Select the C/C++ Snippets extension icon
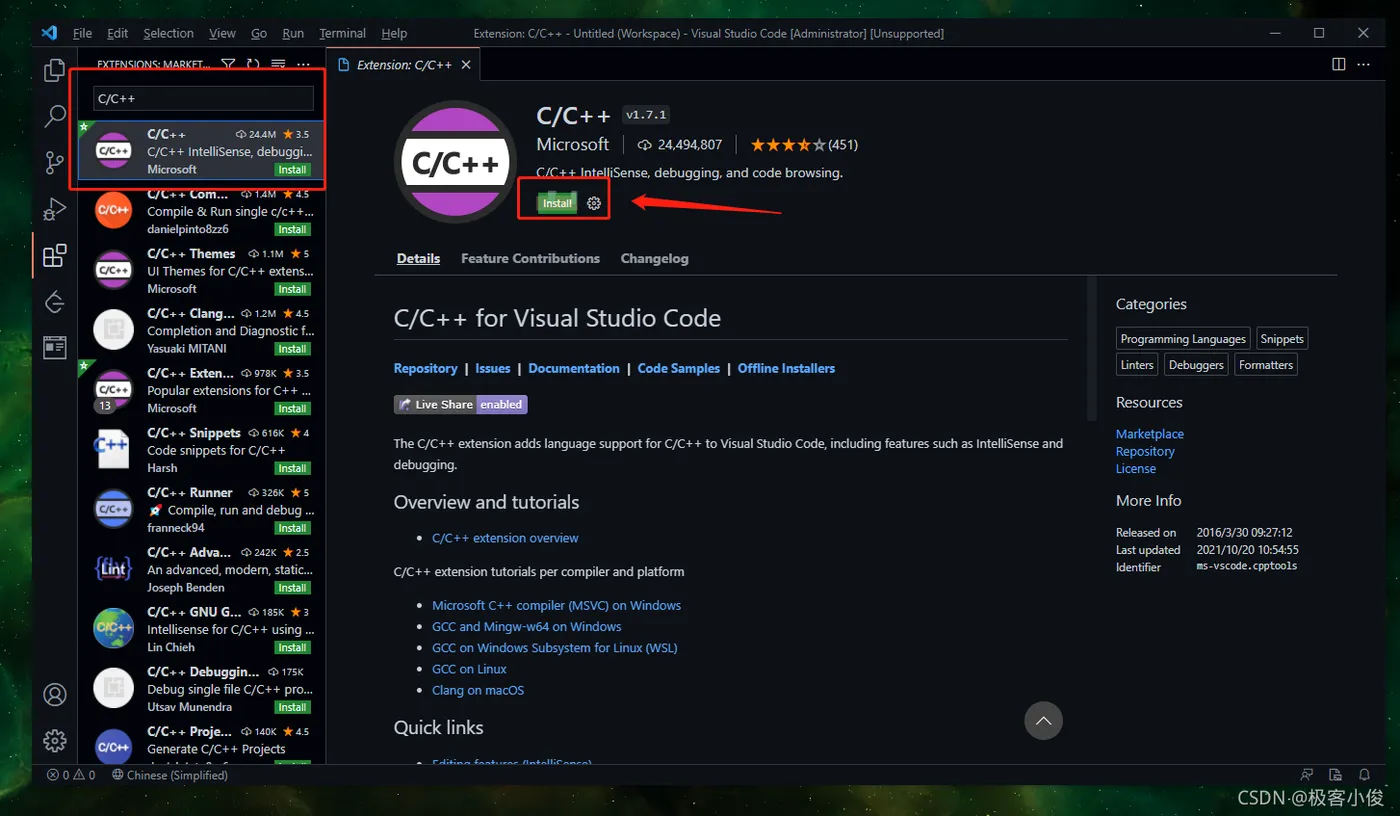This screenshot has height=816, width=1400. click(114, 449)
